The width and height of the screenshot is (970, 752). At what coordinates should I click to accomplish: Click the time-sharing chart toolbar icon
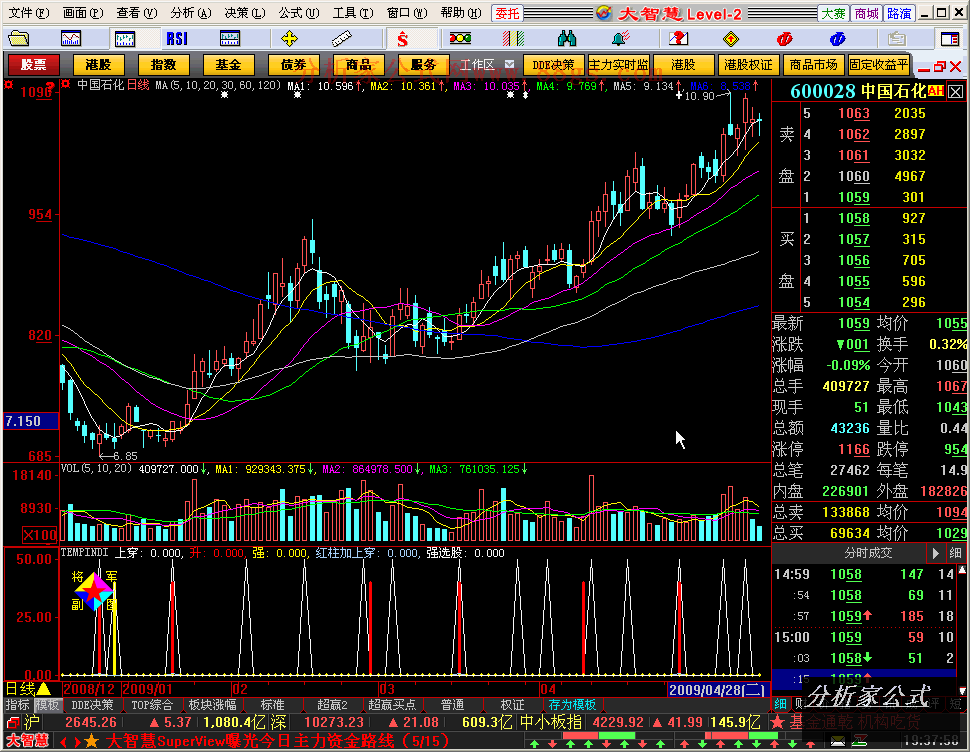pyautogui.click(x=71, y=39)
